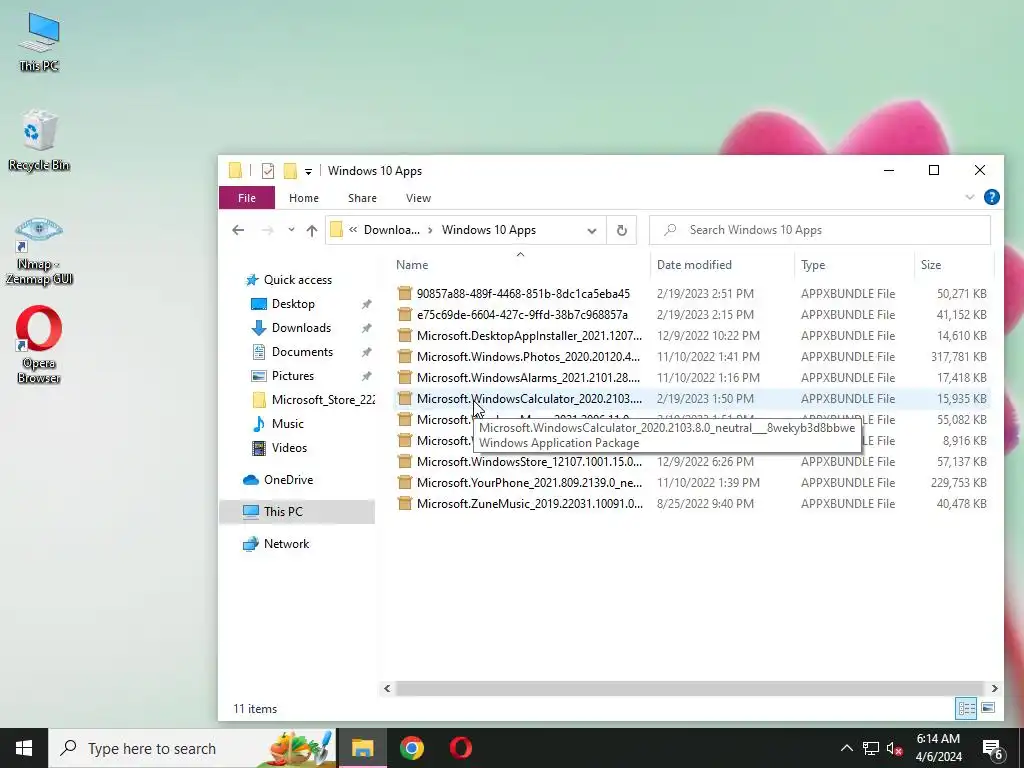Sort files by Date modified column

[694, 264]
